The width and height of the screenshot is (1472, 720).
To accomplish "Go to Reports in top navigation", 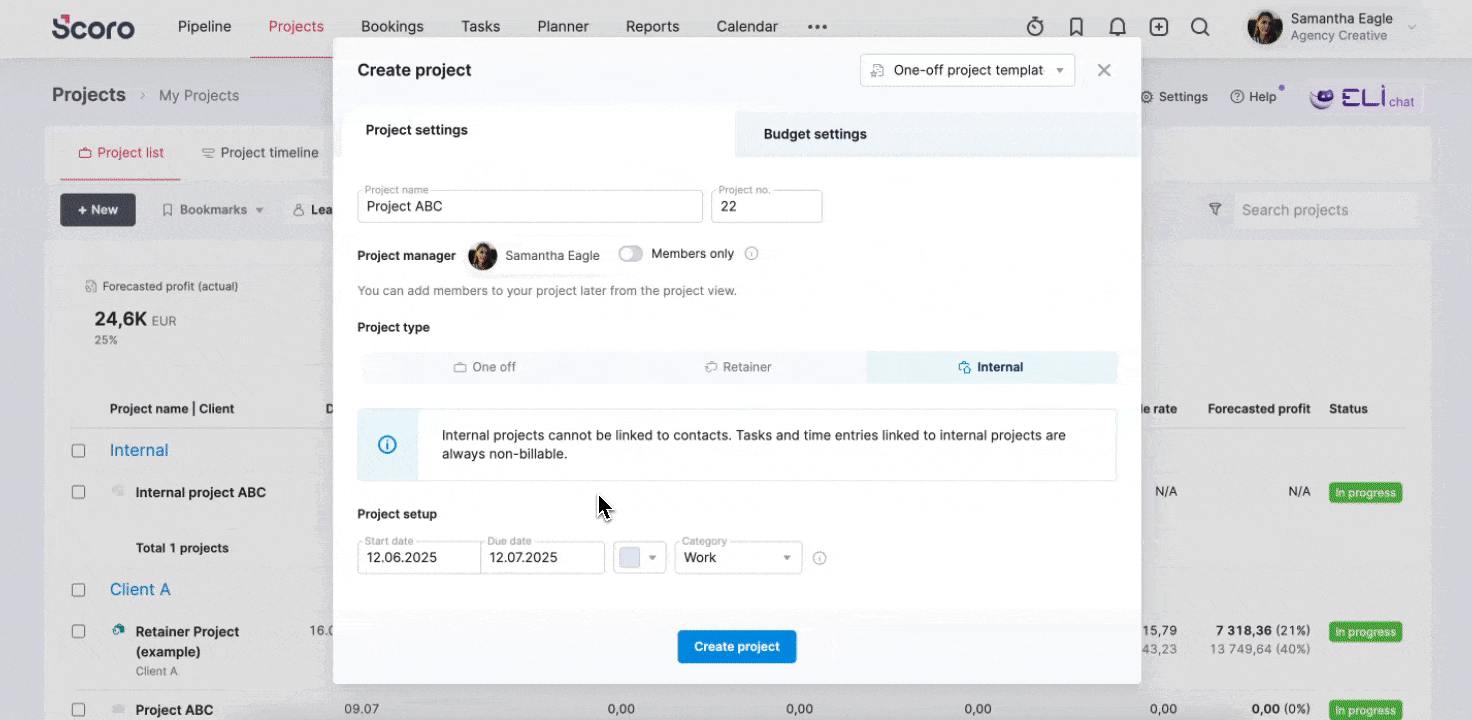I will [x=652, y=27].
